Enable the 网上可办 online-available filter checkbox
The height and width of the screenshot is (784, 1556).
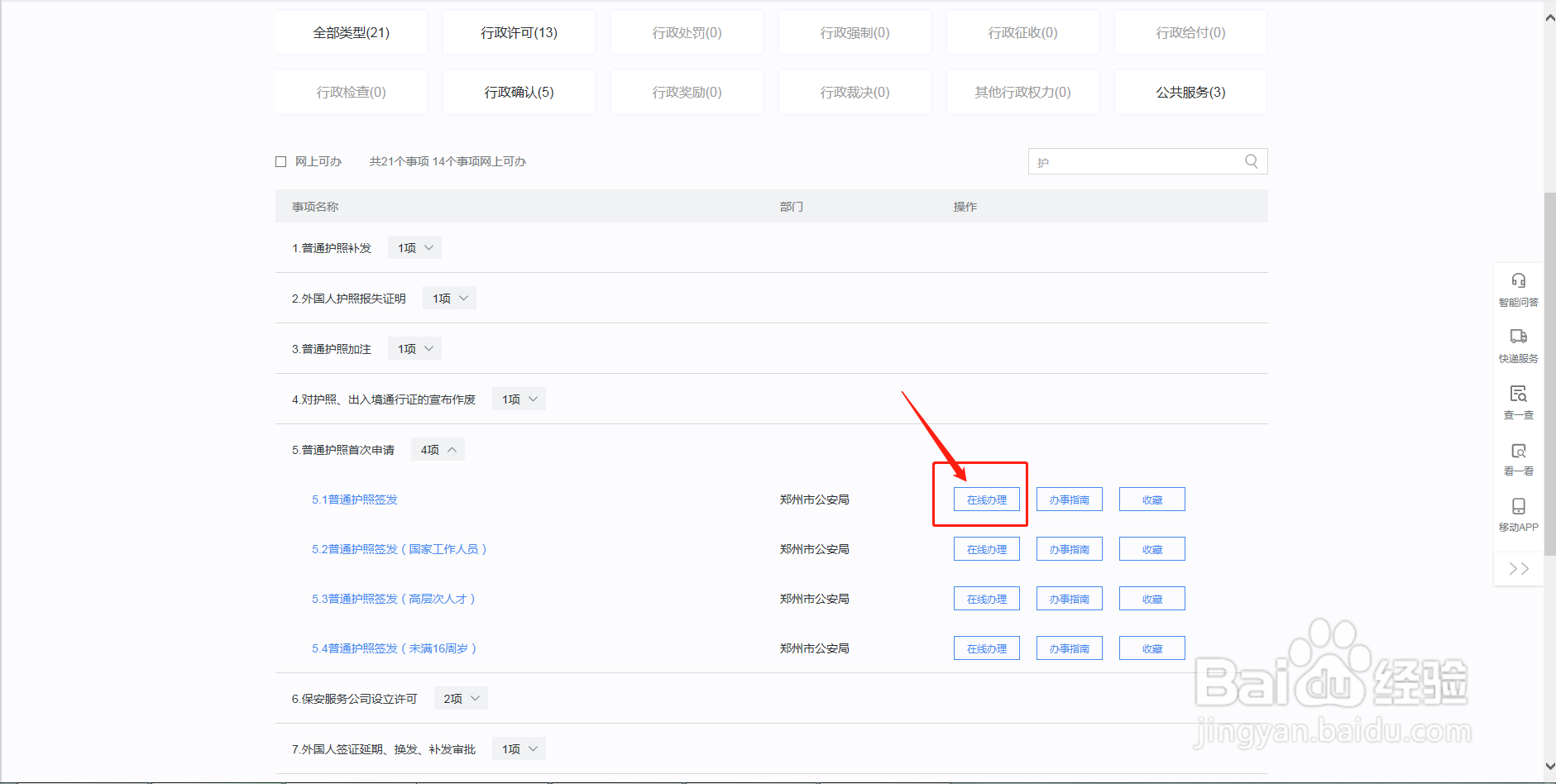[281, 160]
